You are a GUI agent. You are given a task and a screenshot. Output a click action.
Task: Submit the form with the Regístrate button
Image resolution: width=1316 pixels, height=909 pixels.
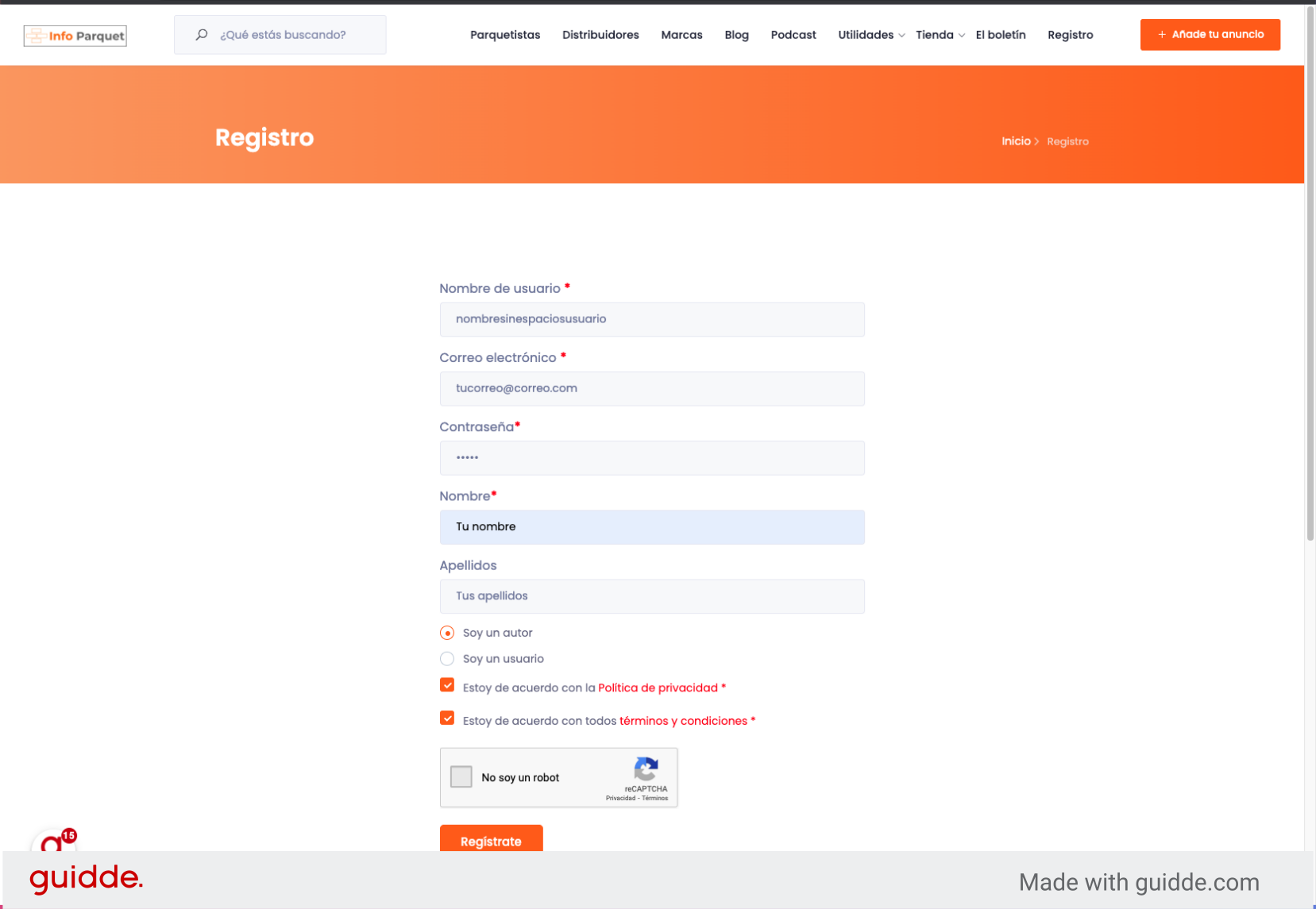(x=492, y=838)
